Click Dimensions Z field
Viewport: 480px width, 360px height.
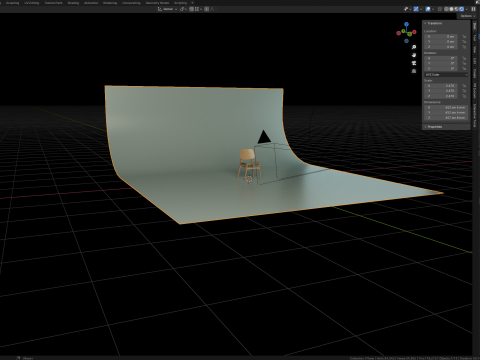pyautogui.click(x=446, y=118)
